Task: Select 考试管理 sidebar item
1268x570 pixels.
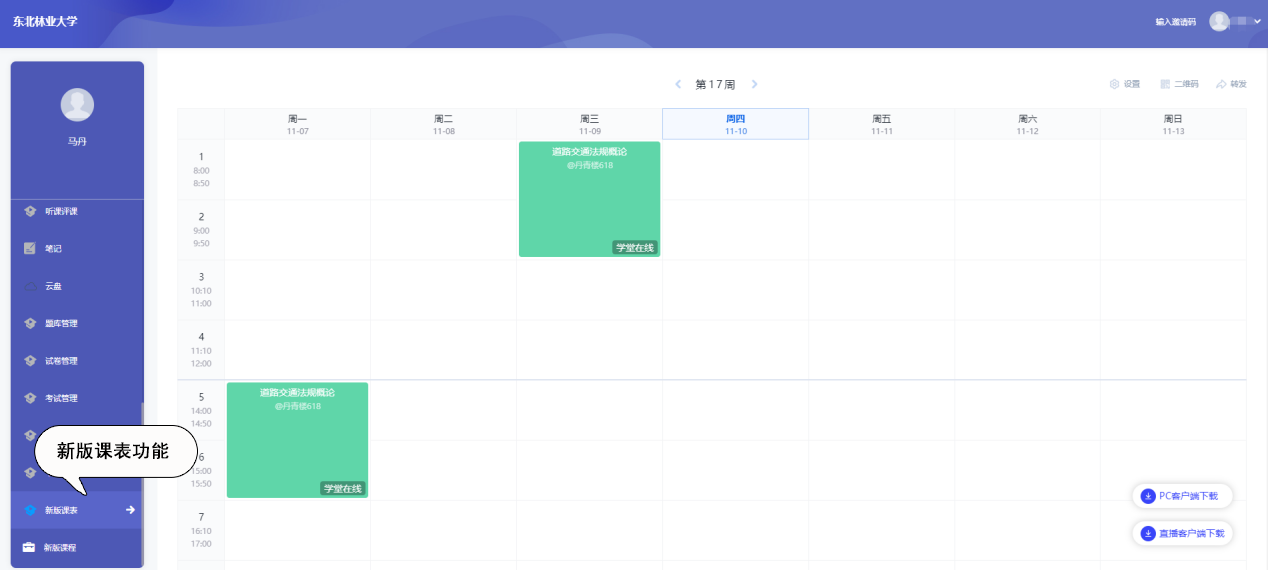Action: click(x=61, y=398)
